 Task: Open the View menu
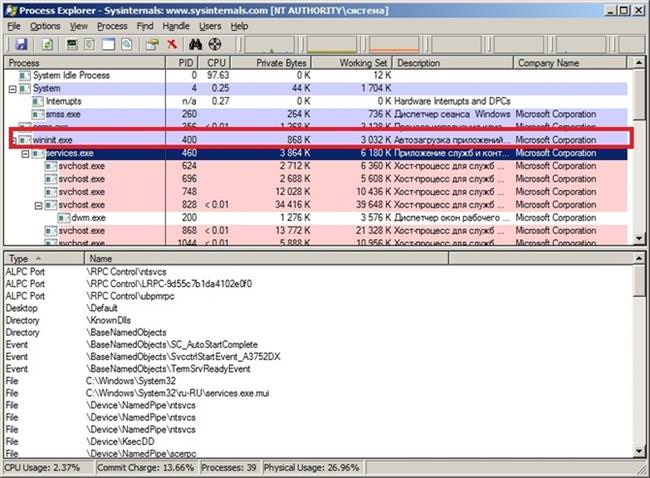tap(79, 26)
